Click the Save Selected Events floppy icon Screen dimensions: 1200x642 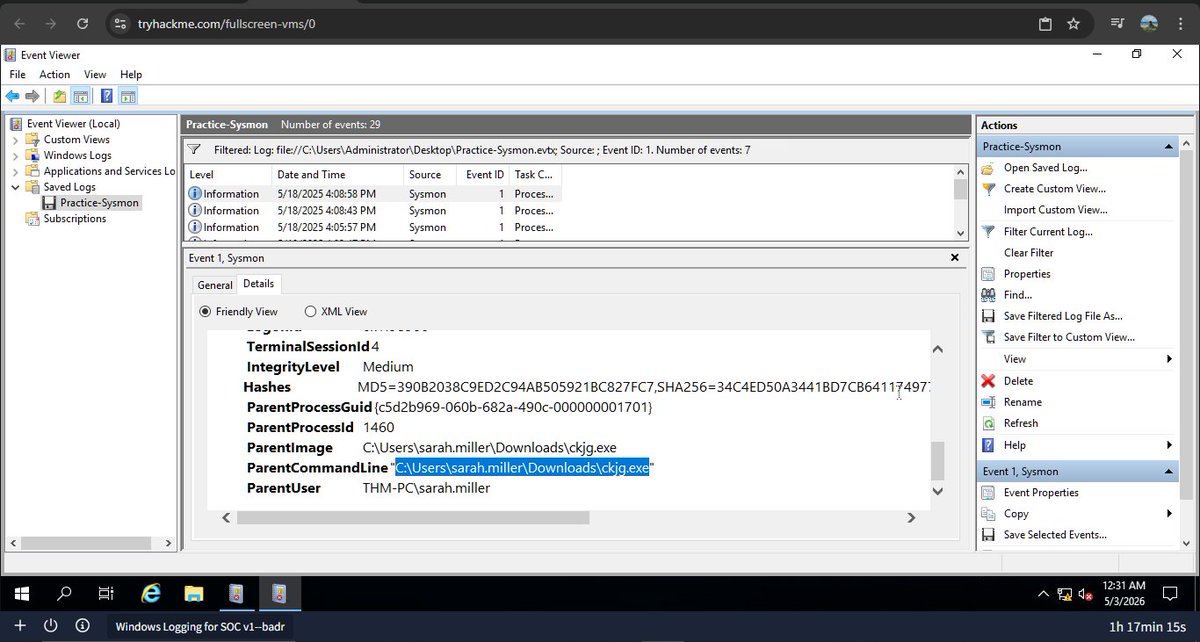coord(988,535)
